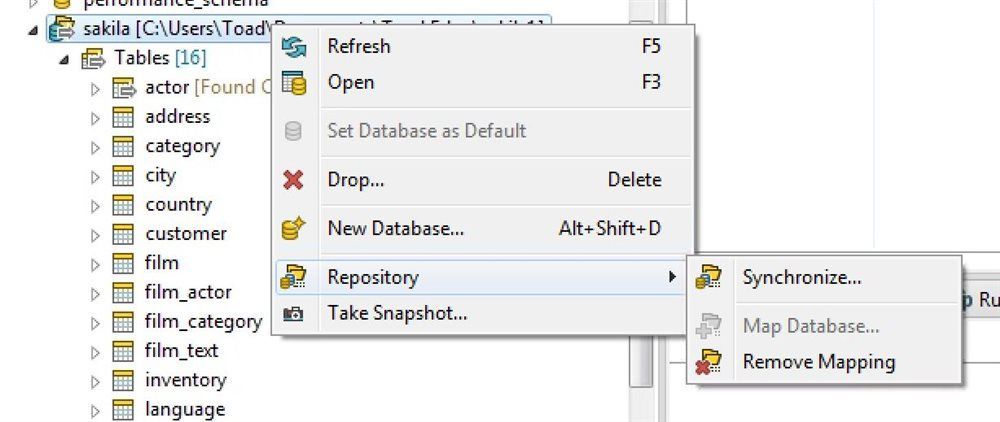Click the Take Snapshot camera icon

(x=293, y=314)
